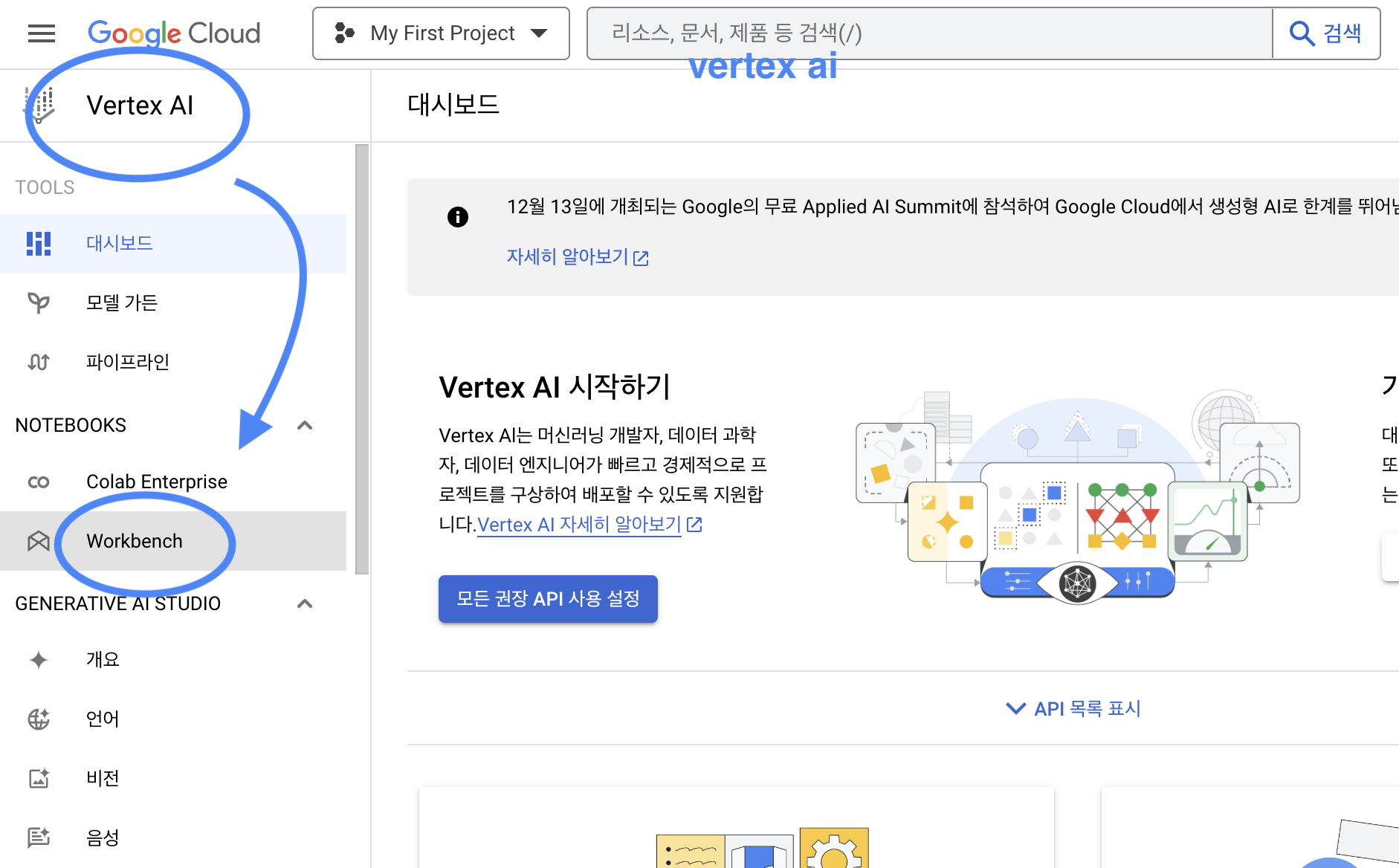The image size is (1399, 868).
Task: Expand API 목록 표시
Action: [1073, 708]
